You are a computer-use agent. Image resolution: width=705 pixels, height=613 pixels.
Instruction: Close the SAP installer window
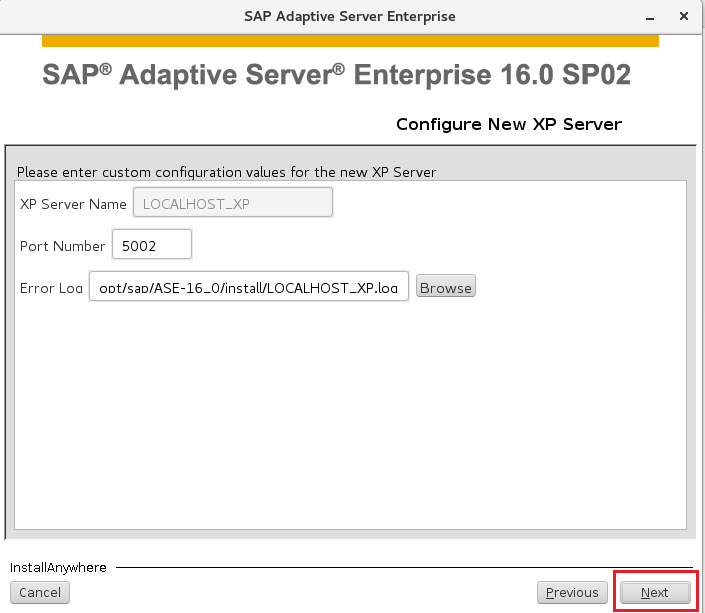click(684, 16)
